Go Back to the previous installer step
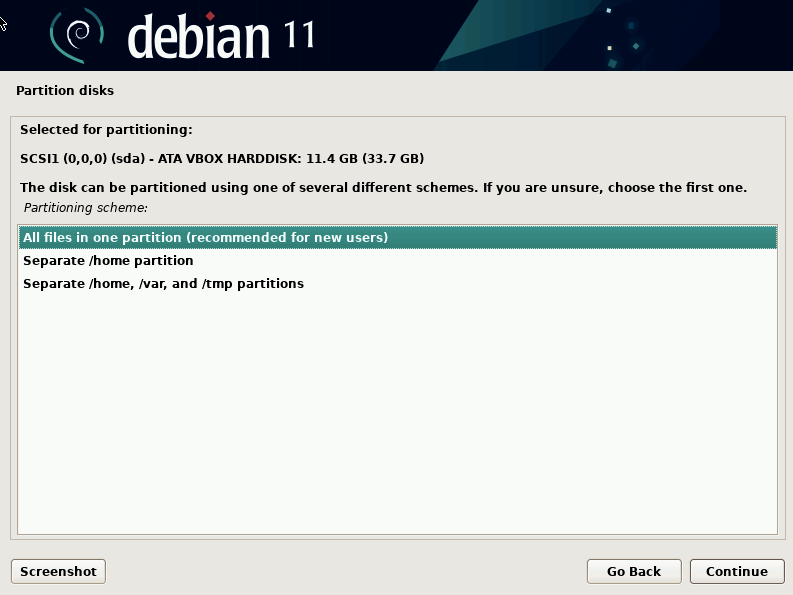Viewport: 793px width, 595px height. pos(634,571)
